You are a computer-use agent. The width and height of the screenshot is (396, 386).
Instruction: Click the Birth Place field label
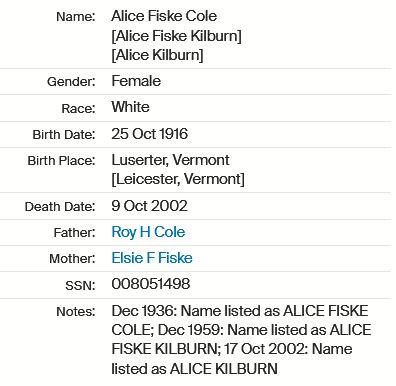tap(61, 161)
